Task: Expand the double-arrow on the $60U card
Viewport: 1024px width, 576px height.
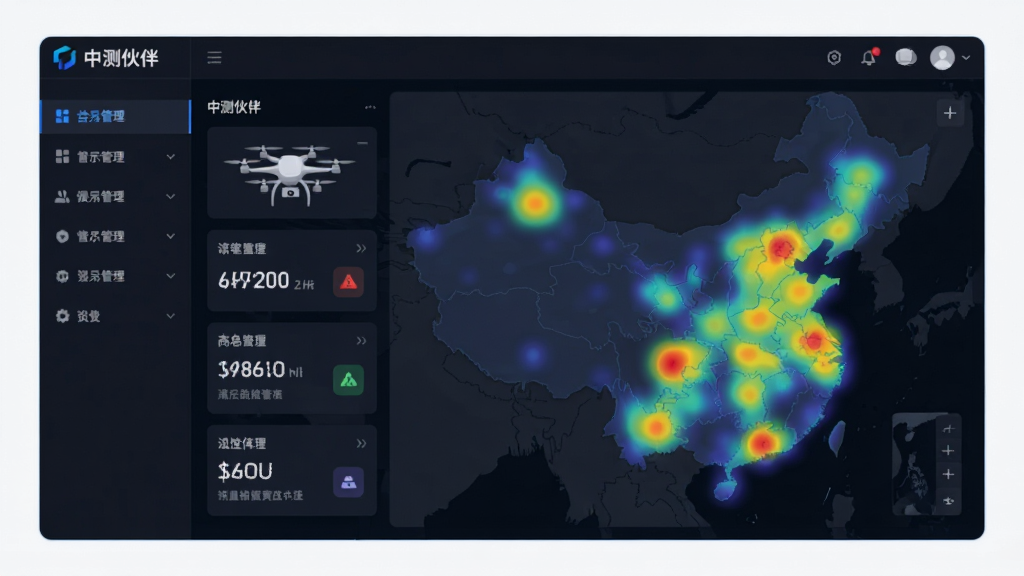Action: pos(361,443)
